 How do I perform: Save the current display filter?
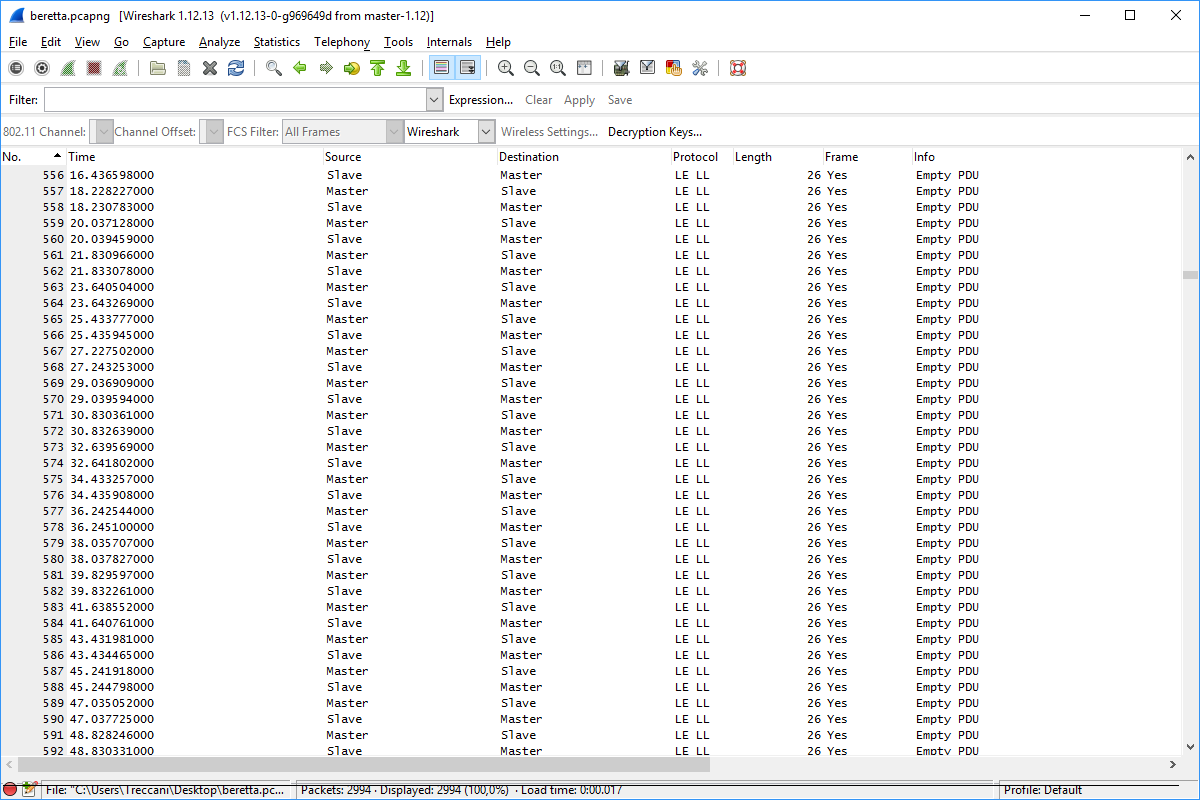620,100
